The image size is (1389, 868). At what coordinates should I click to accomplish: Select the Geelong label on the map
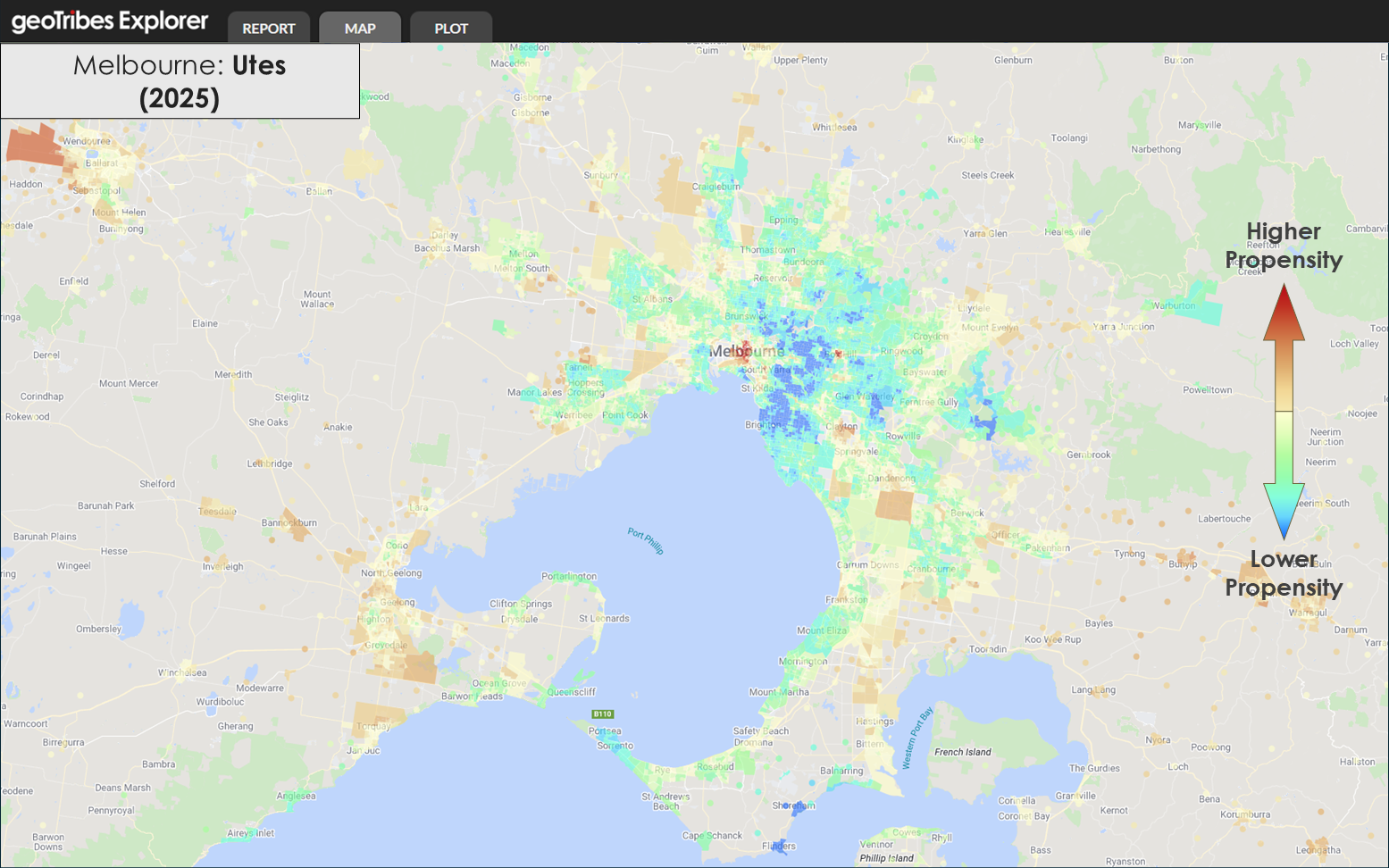click(x=397, y=602)
